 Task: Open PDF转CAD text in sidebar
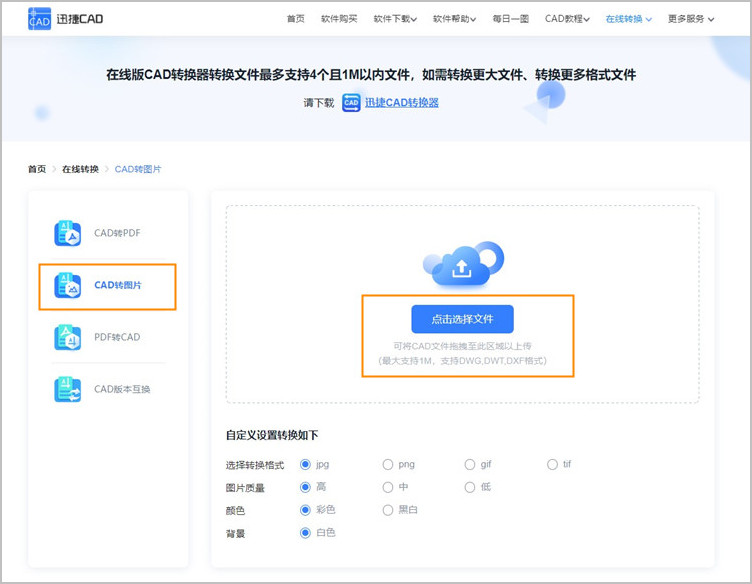coord(118,337)
